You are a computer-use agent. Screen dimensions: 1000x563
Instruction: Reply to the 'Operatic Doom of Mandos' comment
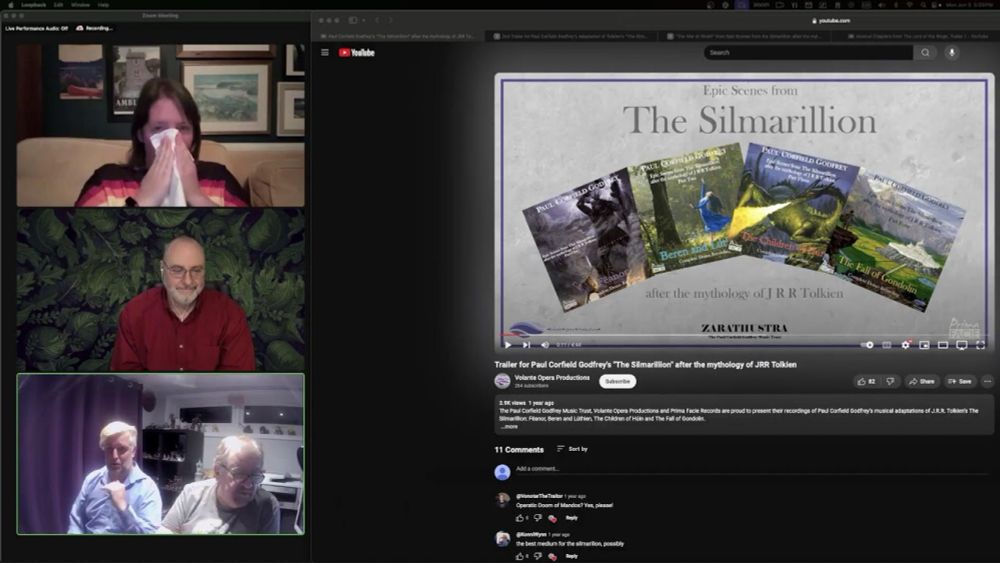coord(571,518)
